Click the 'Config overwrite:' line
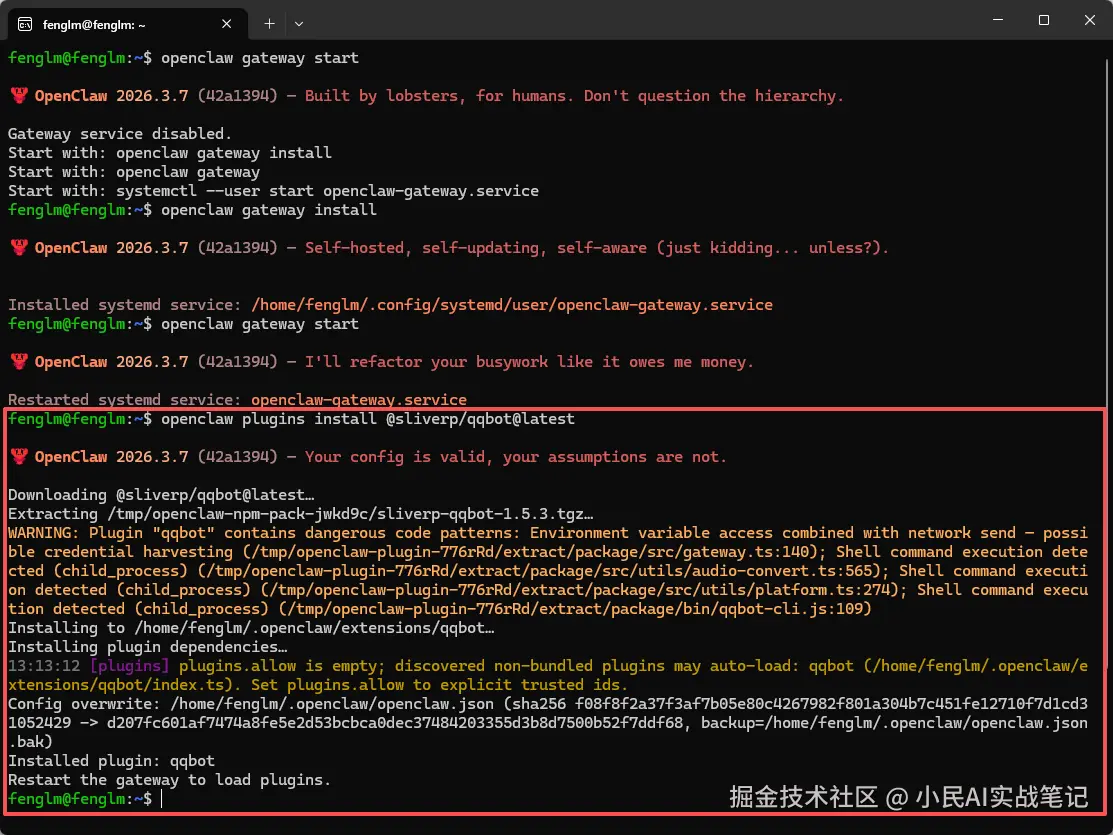This screenshot has height=835, width=1113. pyautogui.click(x=547, y=723)
